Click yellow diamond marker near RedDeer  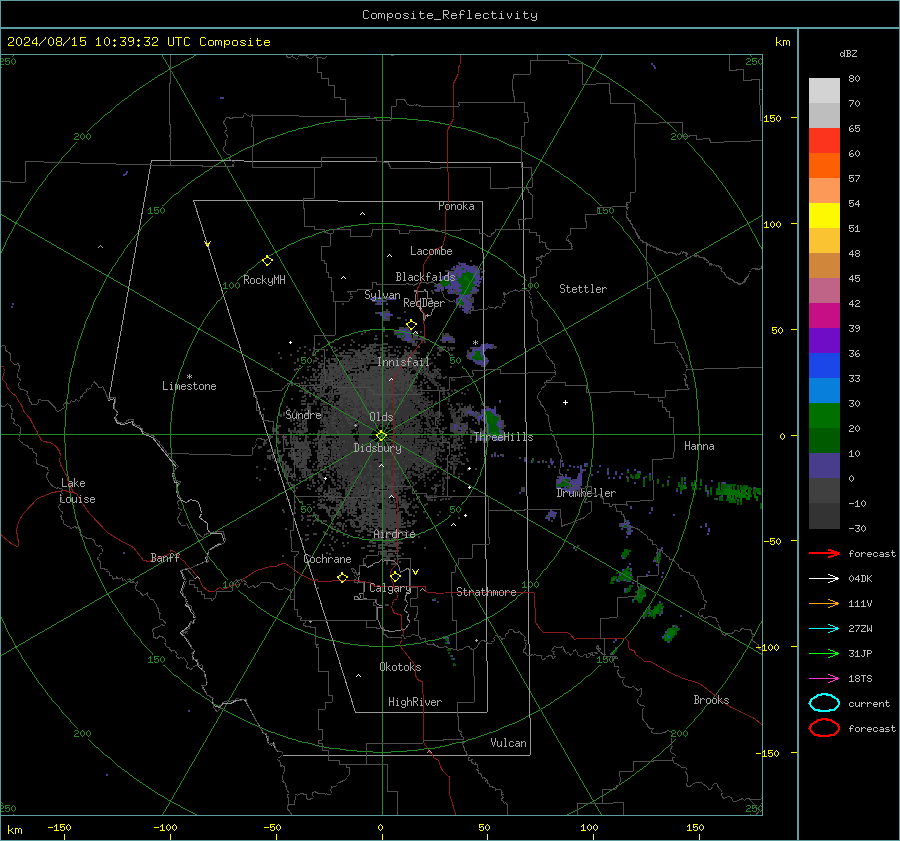411,325
